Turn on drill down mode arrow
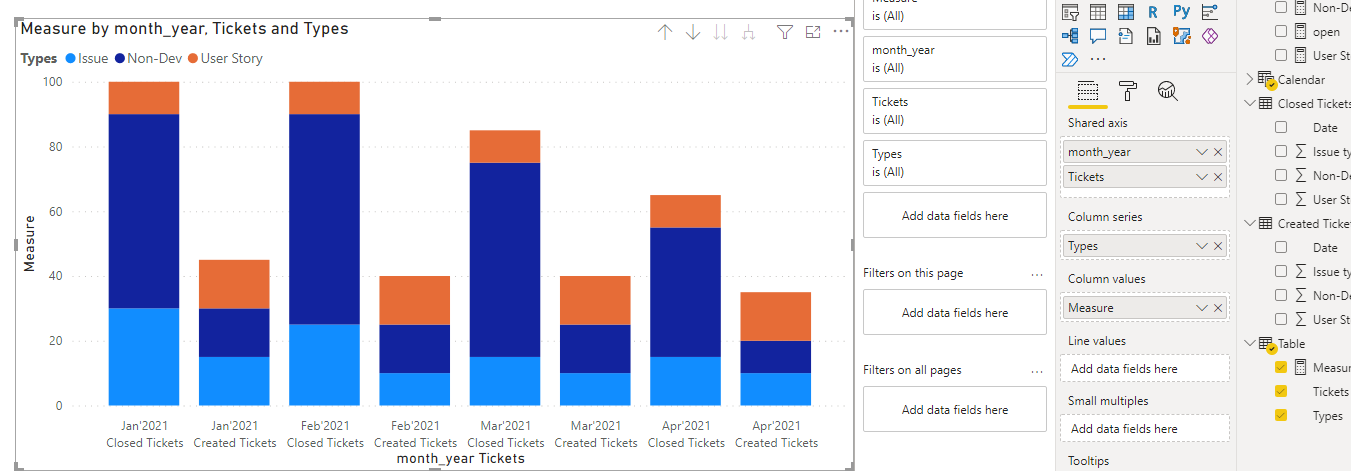The width and height of the screenshot is (1351, 471). pyautogui.click(x=693, y=33)
